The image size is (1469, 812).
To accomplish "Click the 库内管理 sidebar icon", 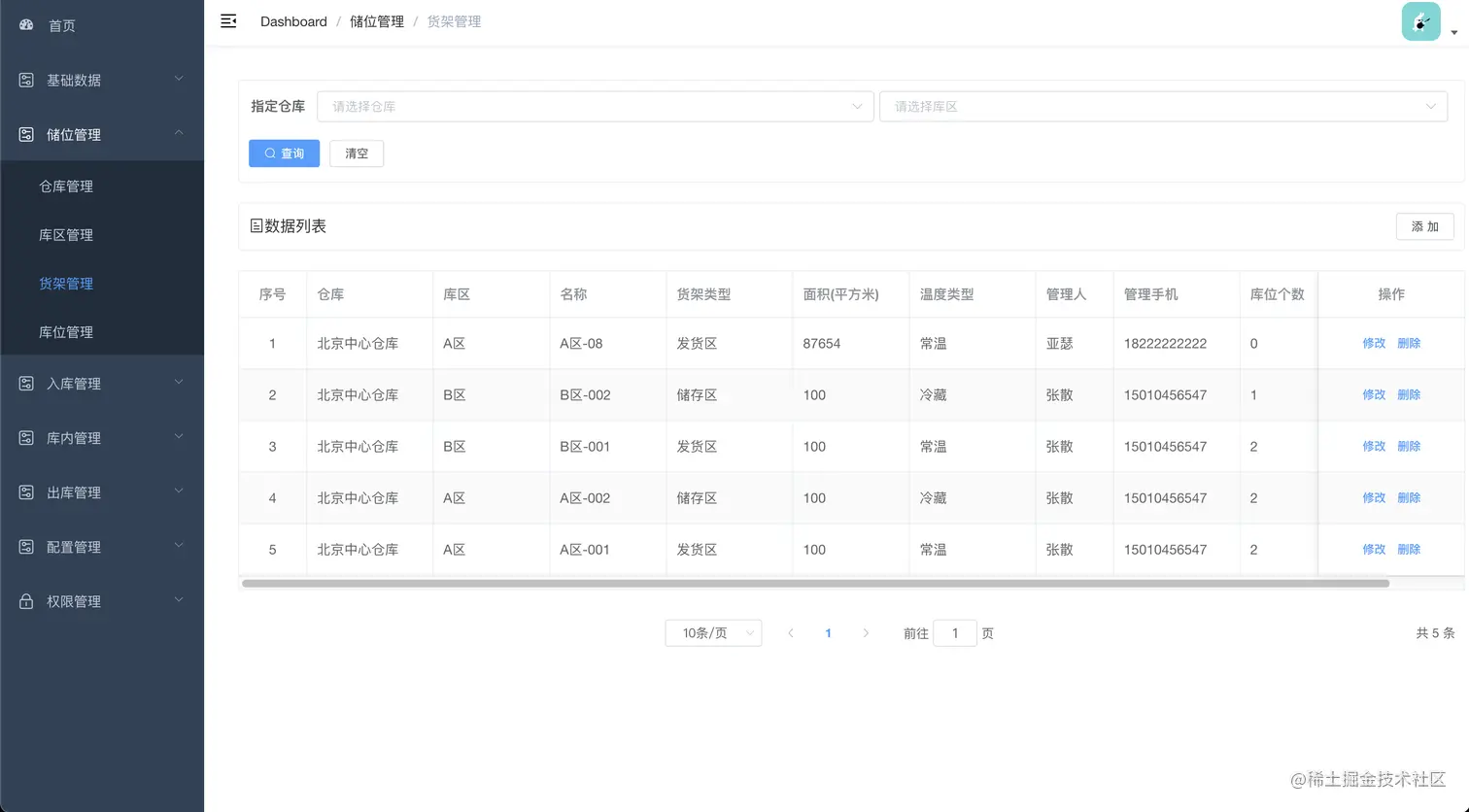I will coord(26,438).
